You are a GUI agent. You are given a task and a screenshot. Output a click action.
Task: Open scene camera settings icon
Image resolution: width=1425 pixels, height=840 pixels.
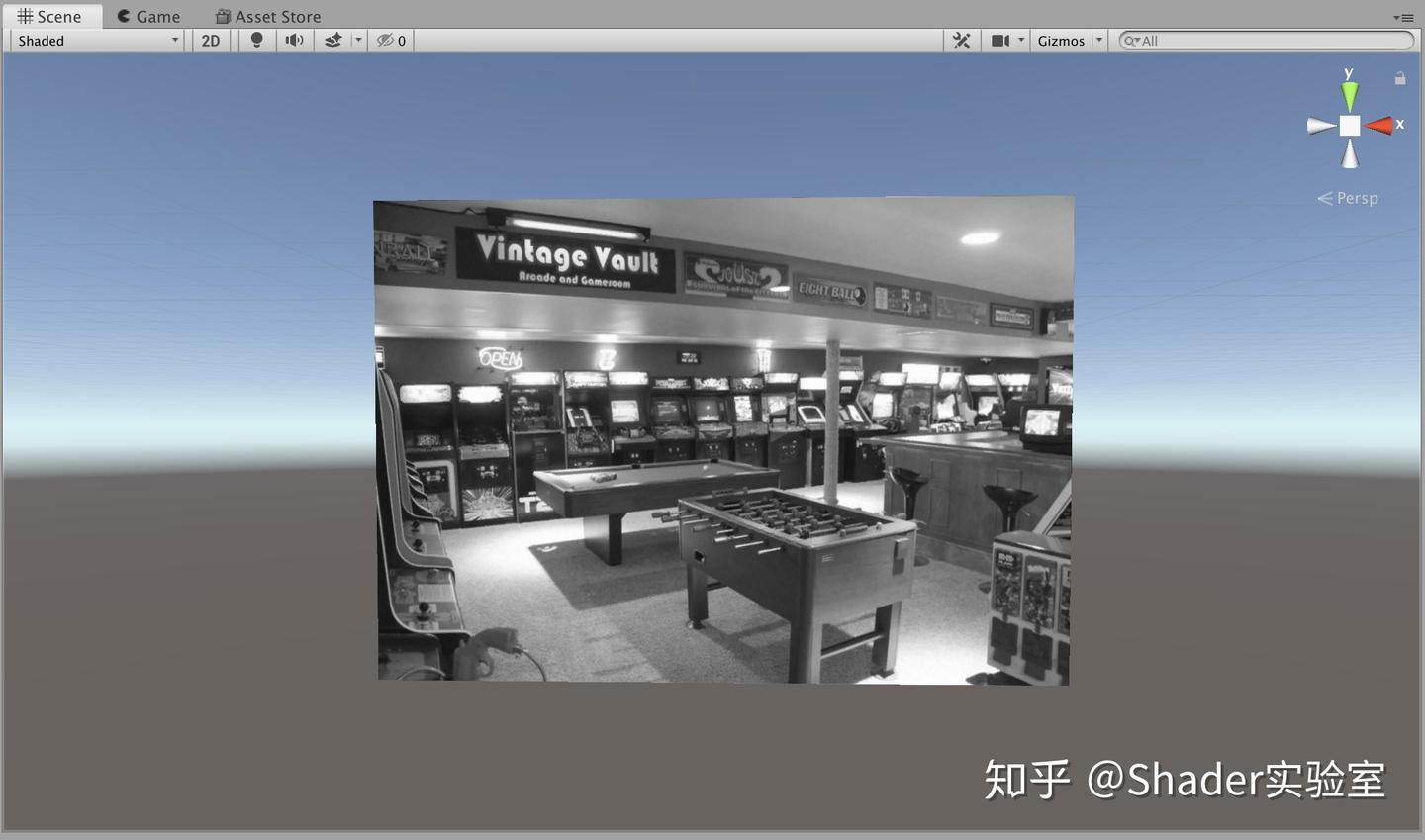click(1000, 41)
